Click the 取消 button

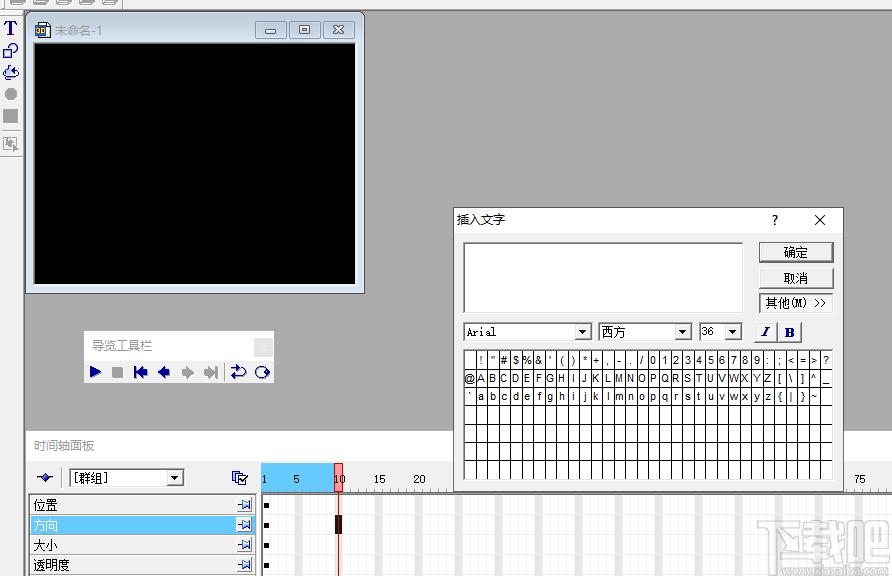click(796, 278)
